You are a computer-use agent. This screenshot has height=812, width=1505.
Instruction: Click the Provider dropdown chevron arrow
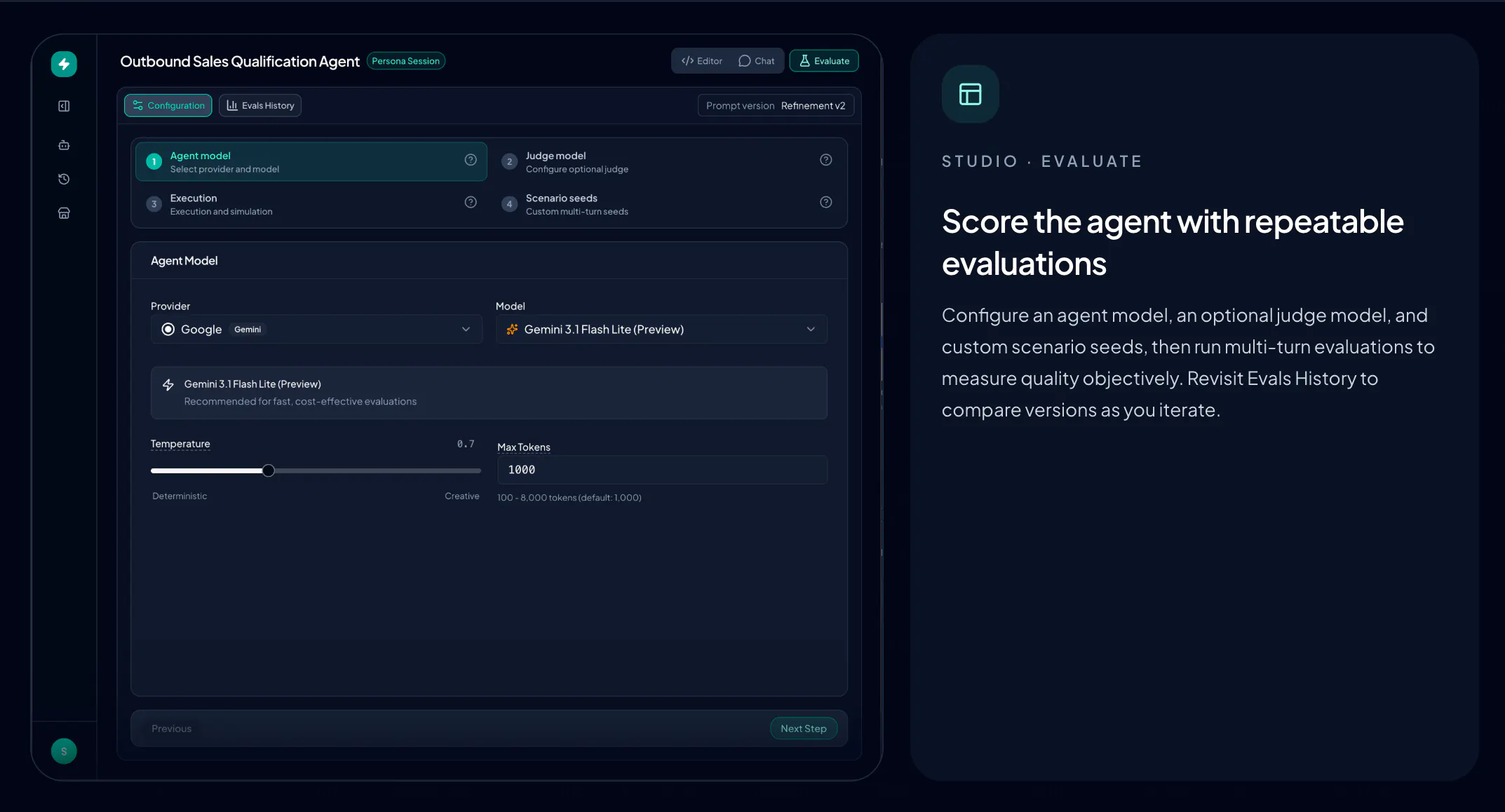click(x=466, y=330)
